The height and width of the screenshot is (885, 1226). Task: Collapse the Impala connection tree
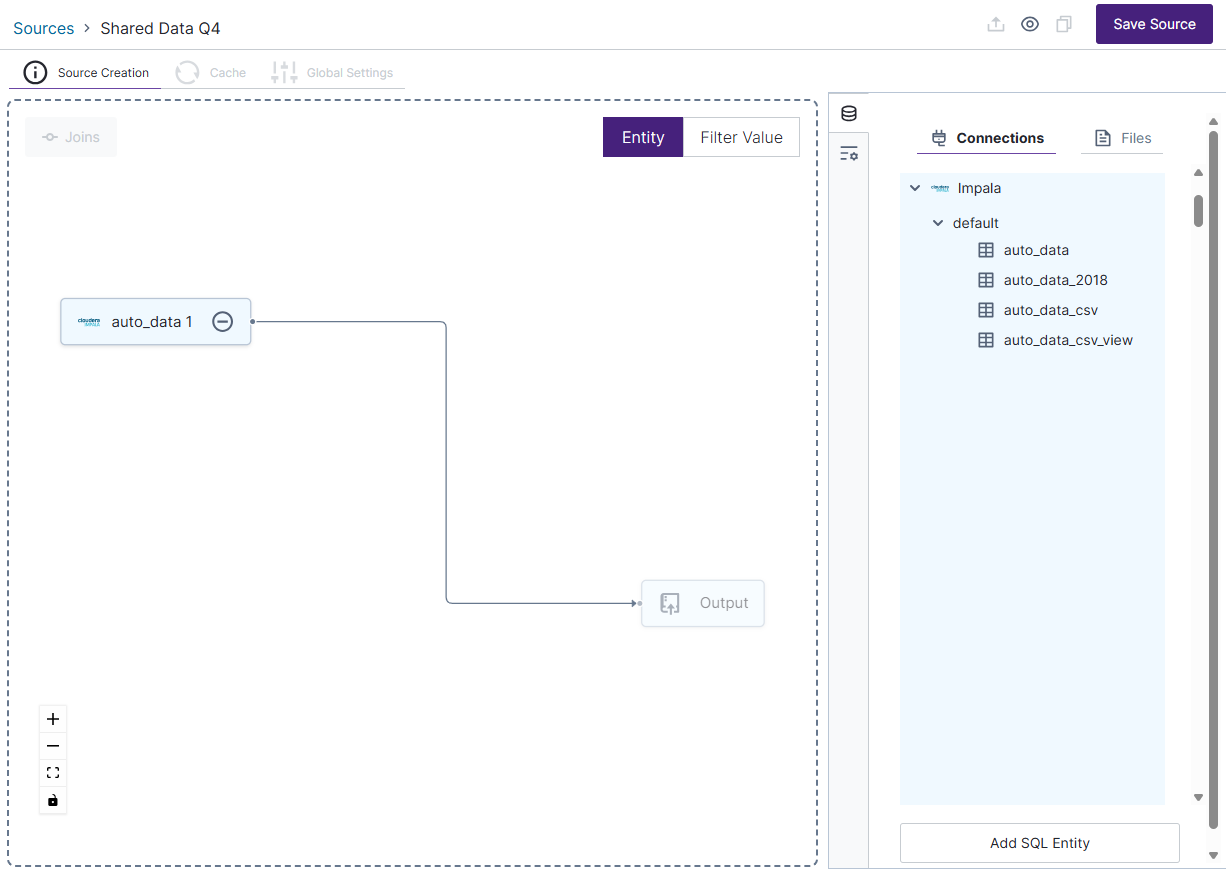[x=914, y=188]
